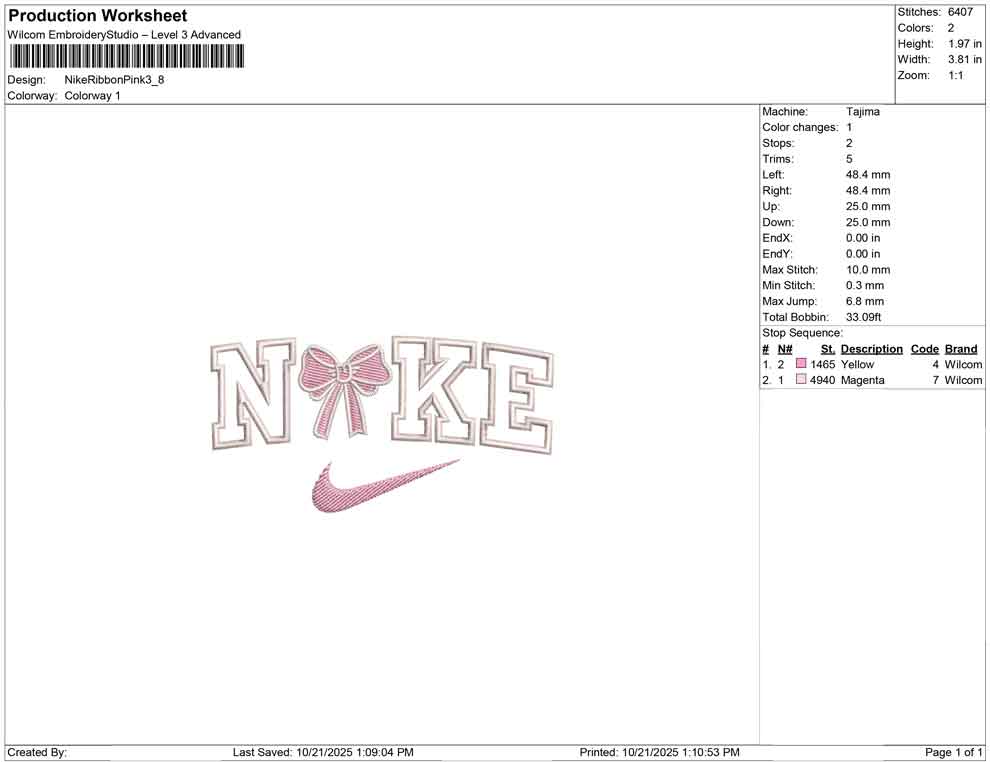
Task: Click the zoom value '1:1'
Action: point(956,75)
